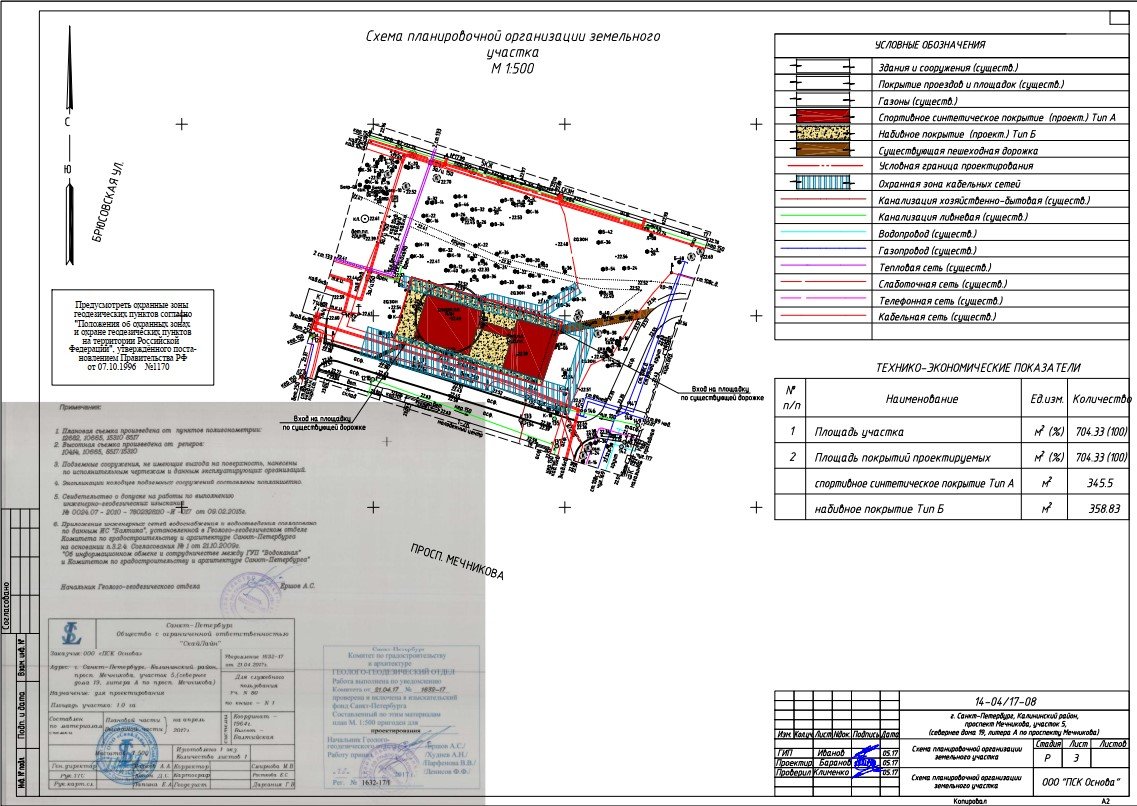The width and height of the screenshot is (1137, 806).
Task: Click the cyan water pipe line sample in legend
Action: point(822,232)
